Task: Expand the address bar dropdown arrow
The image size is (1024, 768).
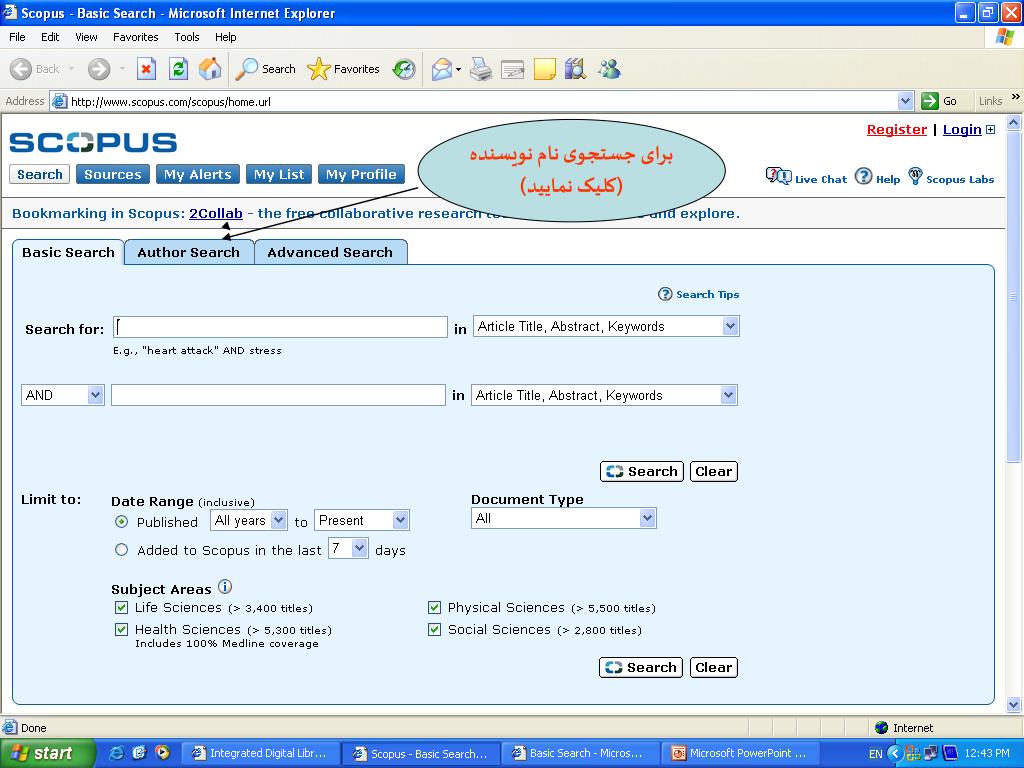Action: (905, 101)
